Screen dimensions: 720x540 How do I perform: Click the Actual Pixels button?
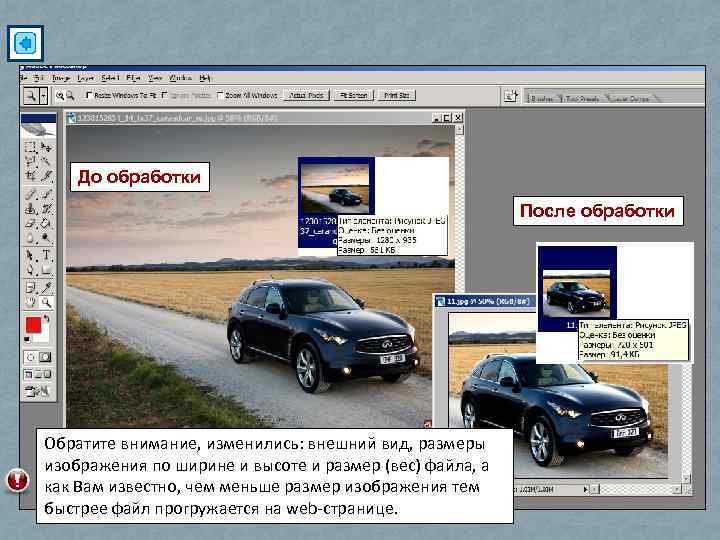[306, 95]
